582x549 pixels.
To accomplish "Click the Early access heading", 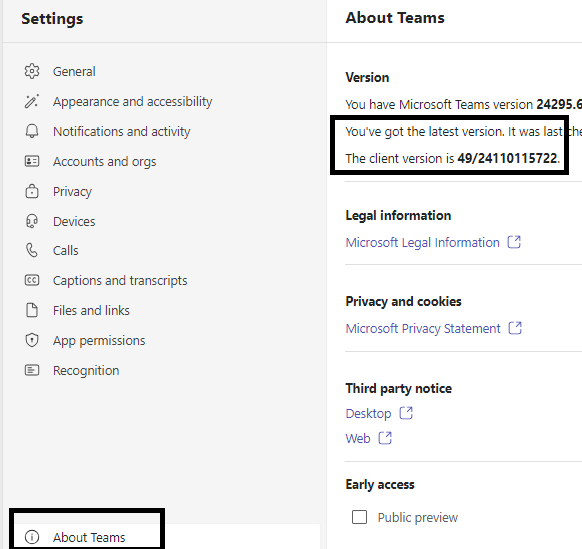I will (380, 484).
